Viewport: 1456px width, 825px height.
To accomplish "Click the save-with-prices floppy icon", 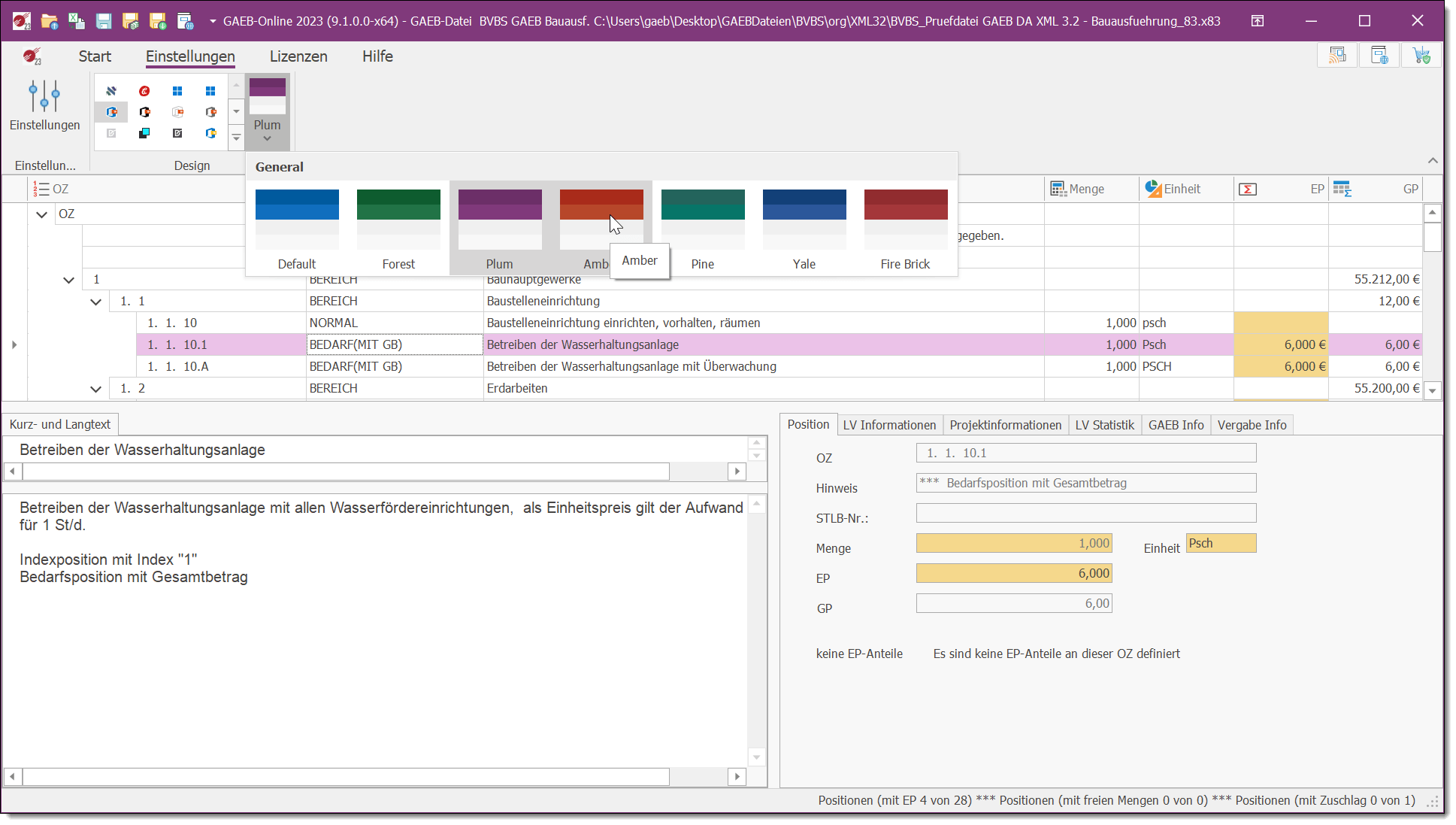I will (131, 21).
